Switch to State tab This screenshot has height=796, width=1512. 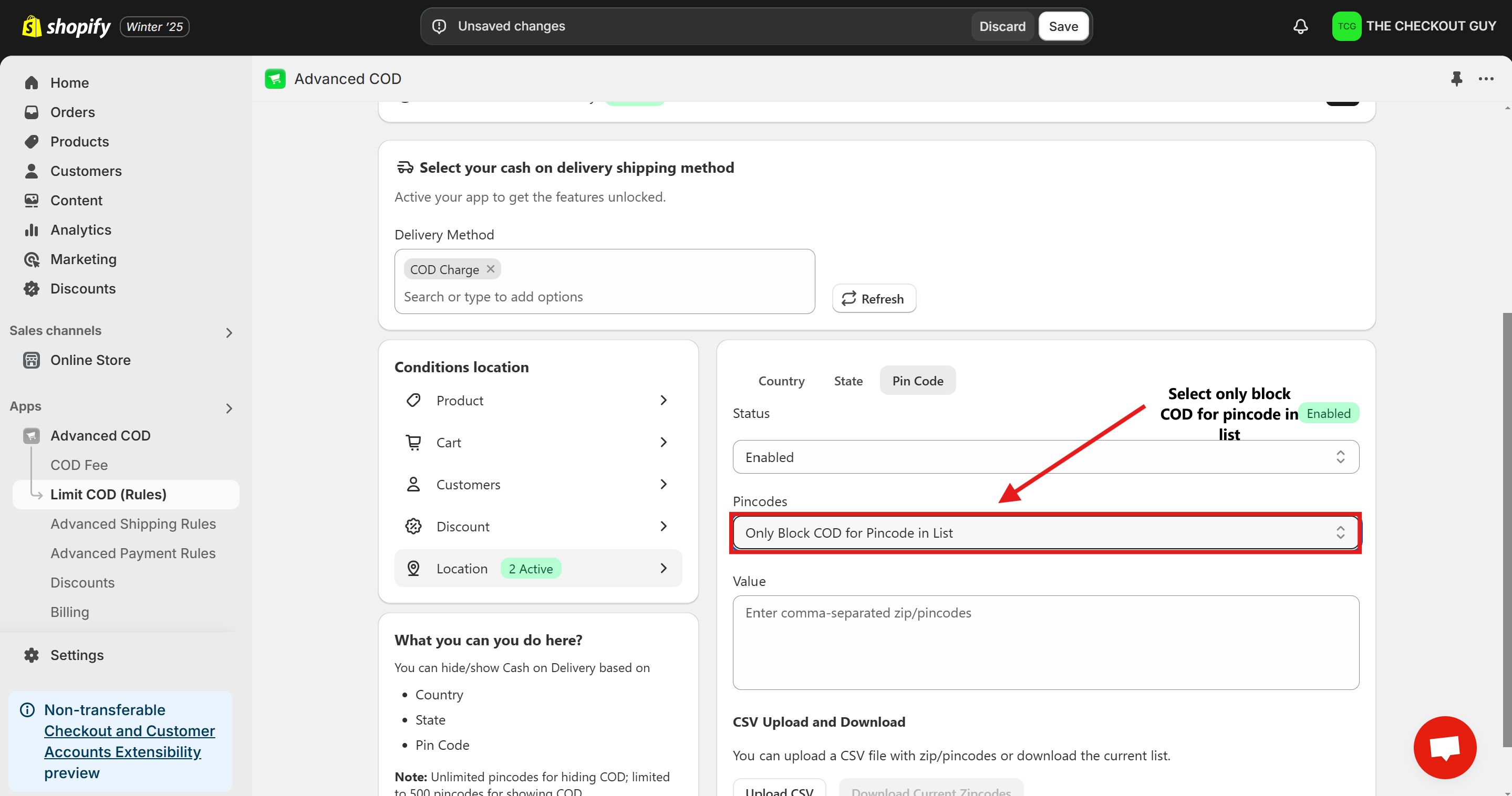tap(848, 381)
